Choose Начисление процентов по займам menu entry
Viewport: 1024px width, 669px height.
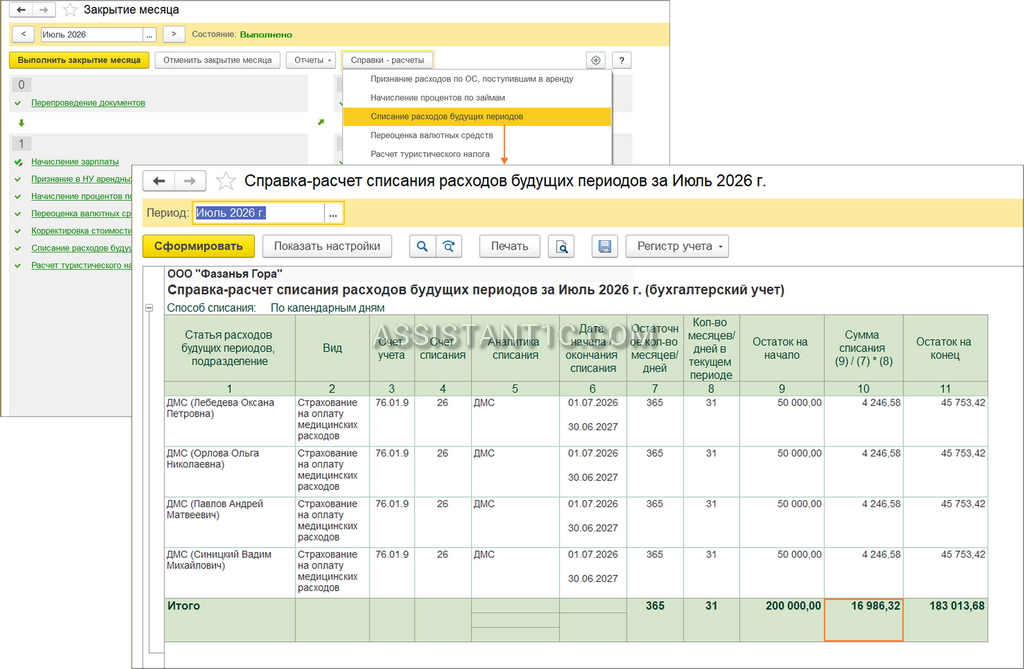tap(477, 98)
